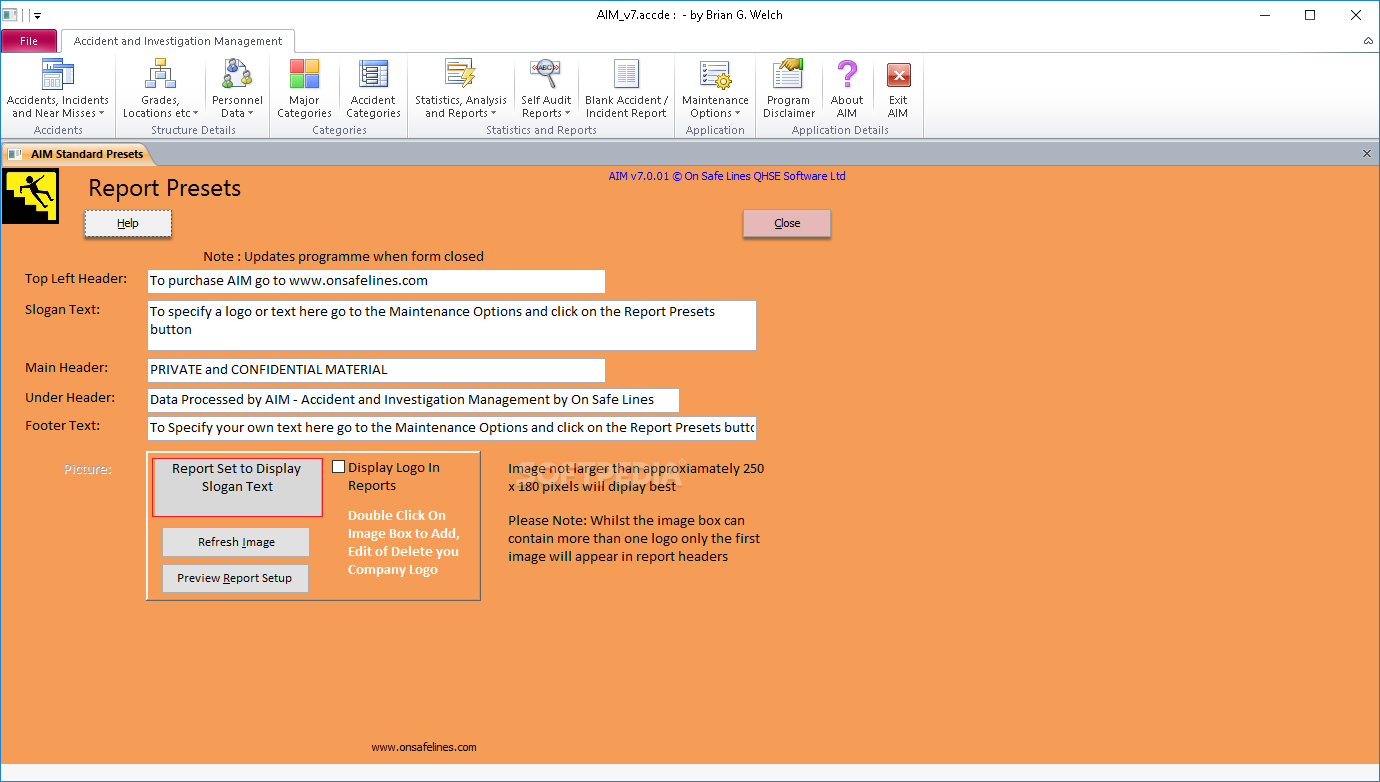Click the 'Please Note' logo explanation text
The width and height of the screenshot is (1380, 782).
(634, 538)
